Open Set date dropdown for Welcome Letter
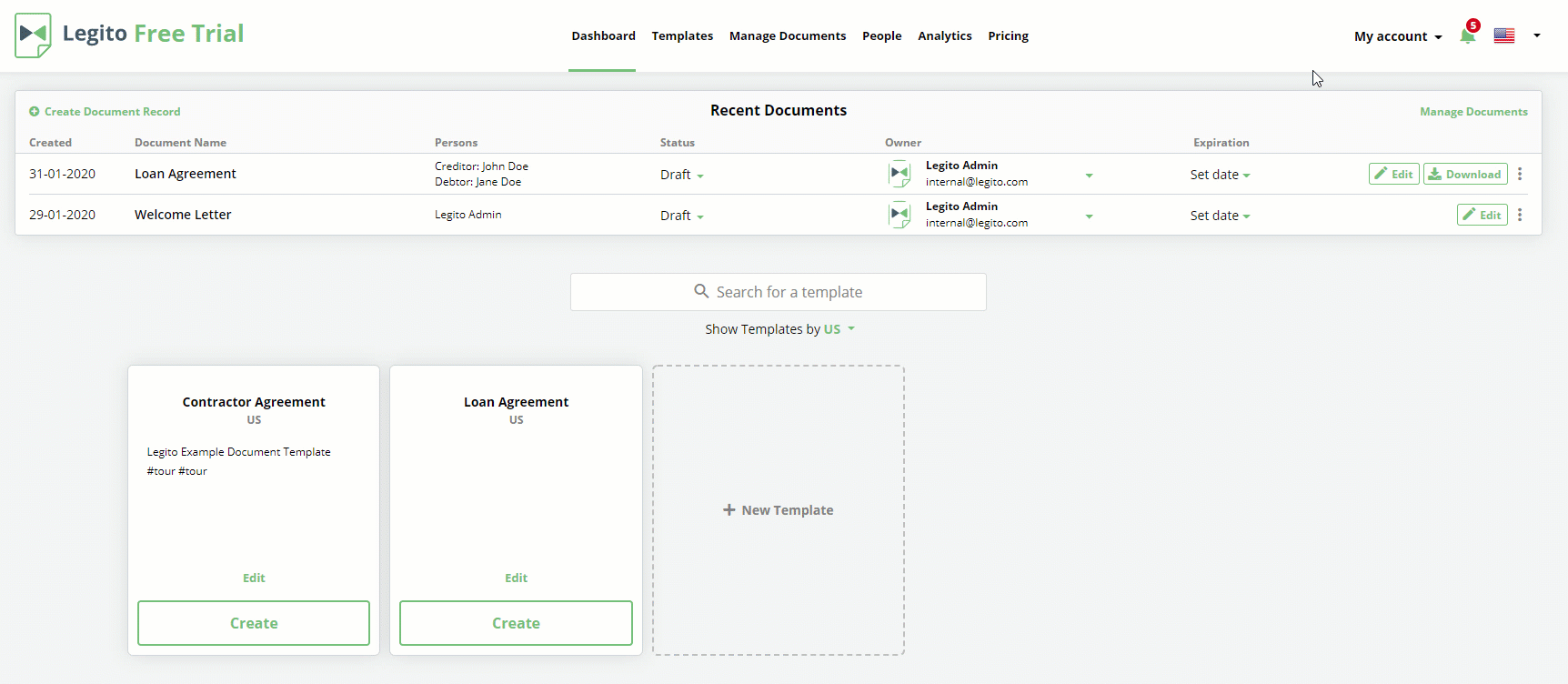This screenshot has height=684, width=1568. tap(1220, 216)
